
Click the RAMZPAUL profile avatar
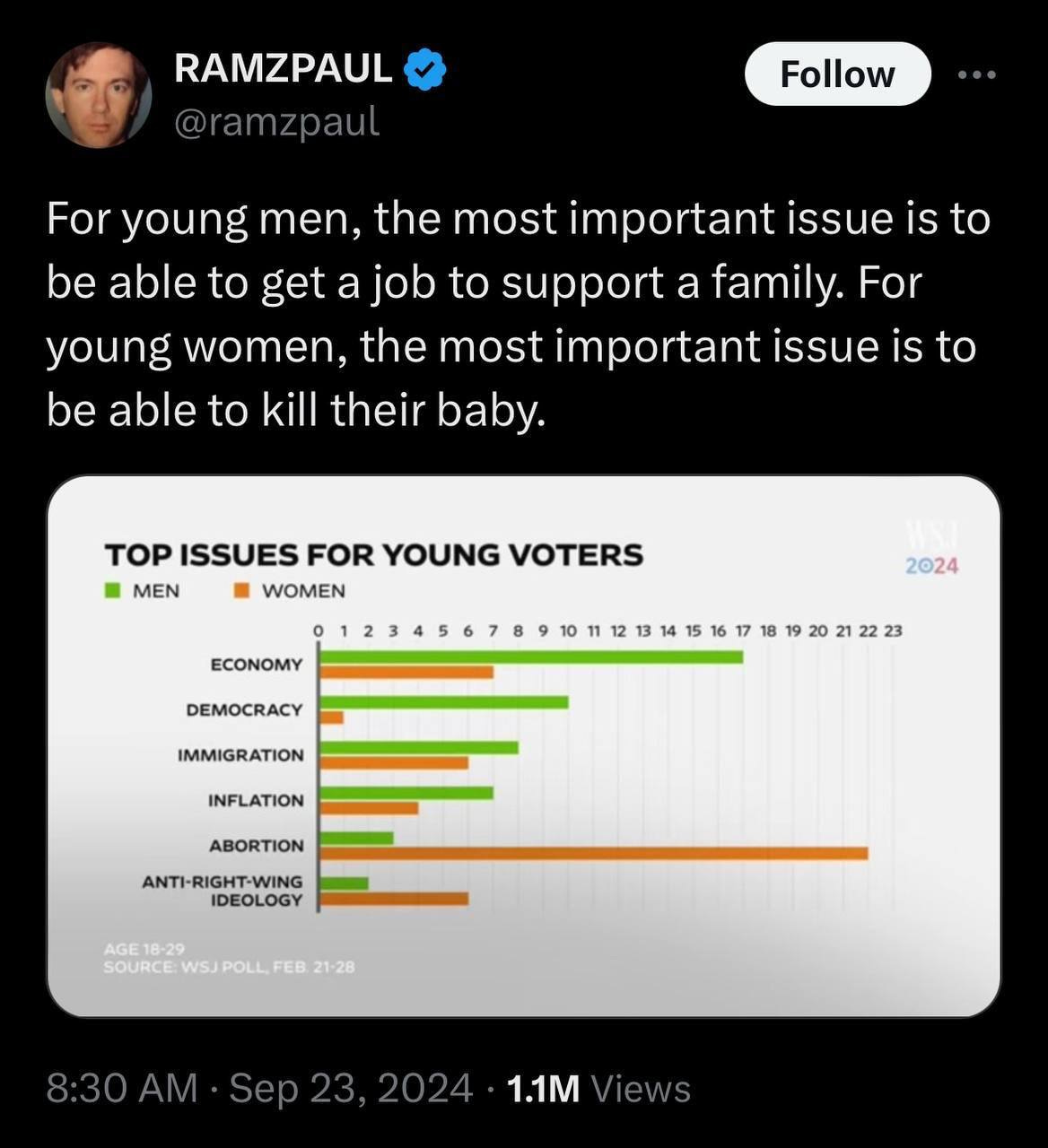pos(98,94)
